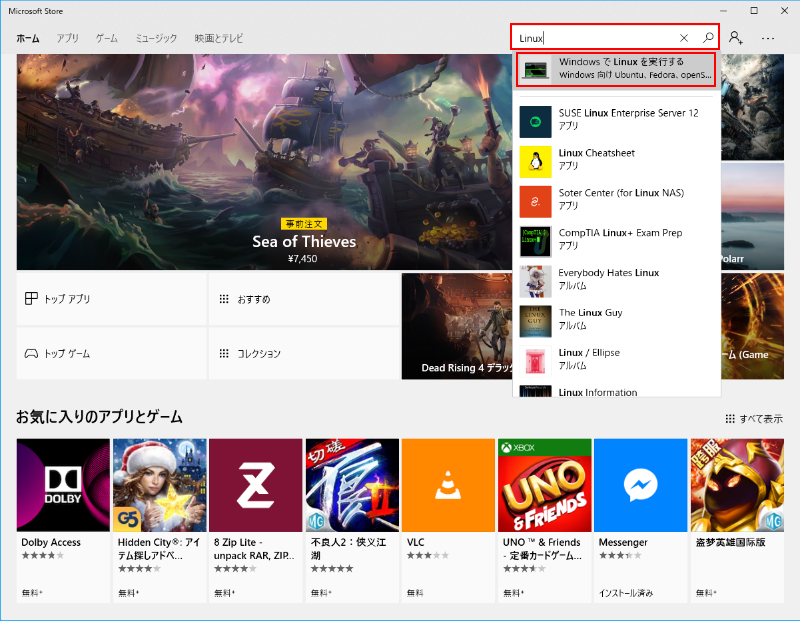The width and height of the screenshot is (800, 621).
Task: Click the Everybody Hates Linux album cover
Action: [535, 281]
